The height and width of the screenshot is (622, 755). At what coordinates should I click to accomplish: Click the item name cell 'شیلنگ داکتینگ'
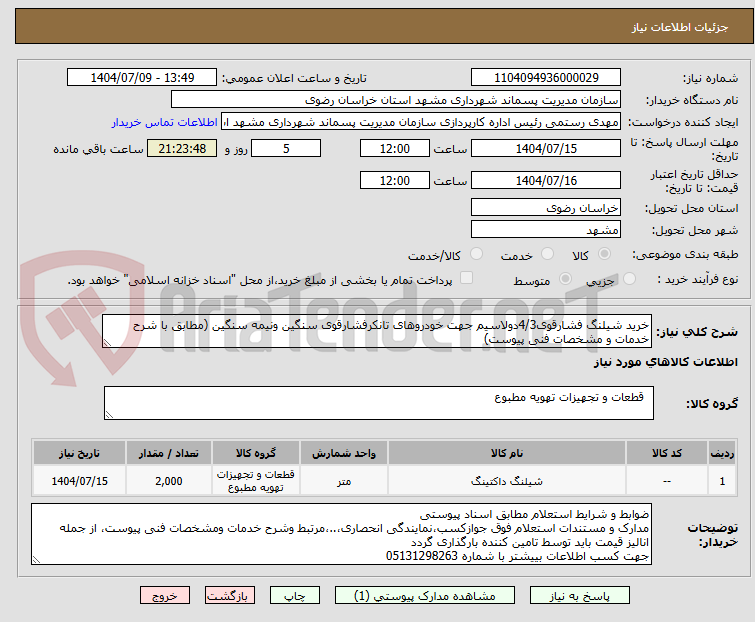507,481
